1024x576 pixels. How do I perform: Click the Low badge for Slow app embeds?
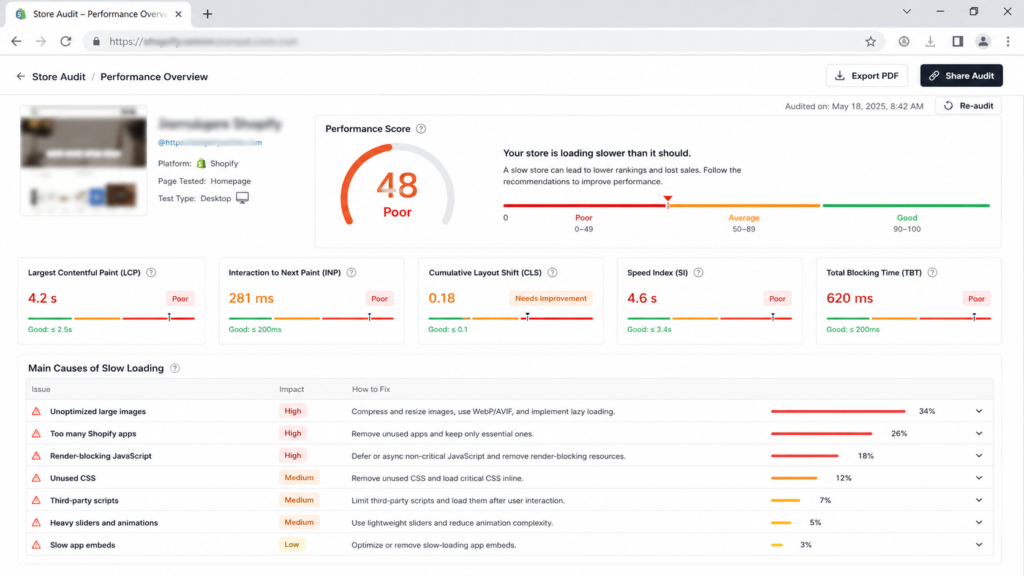point(291,545)
